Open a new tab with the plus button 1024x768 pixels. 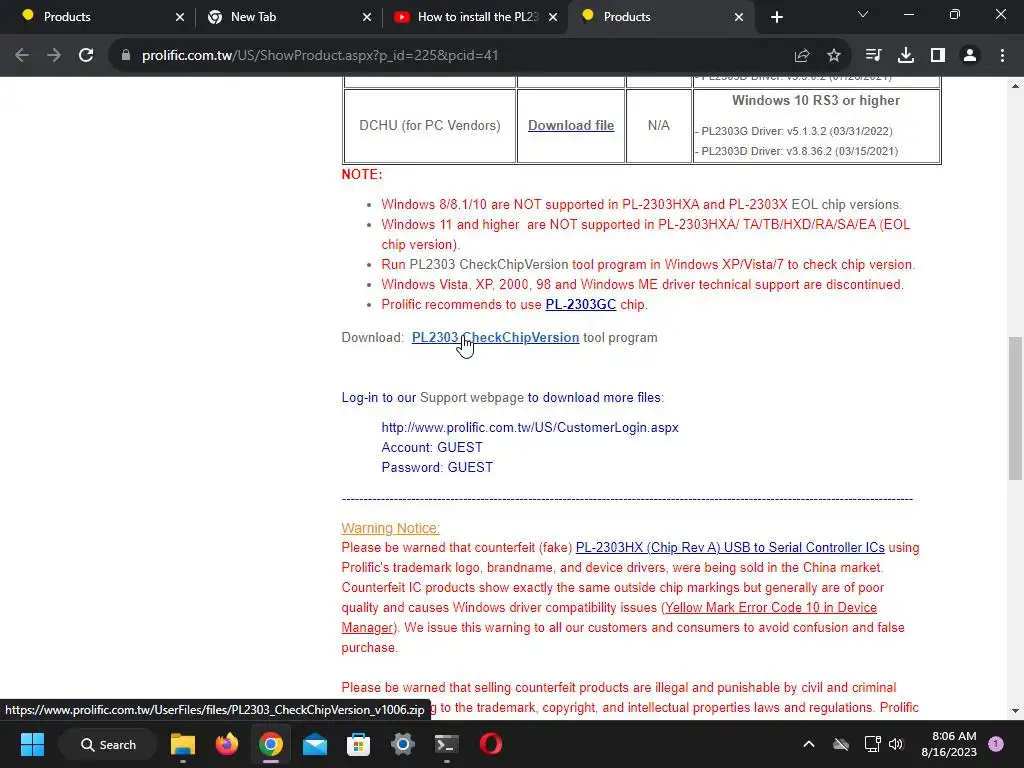pyautogui.click(x=776, y=17)
